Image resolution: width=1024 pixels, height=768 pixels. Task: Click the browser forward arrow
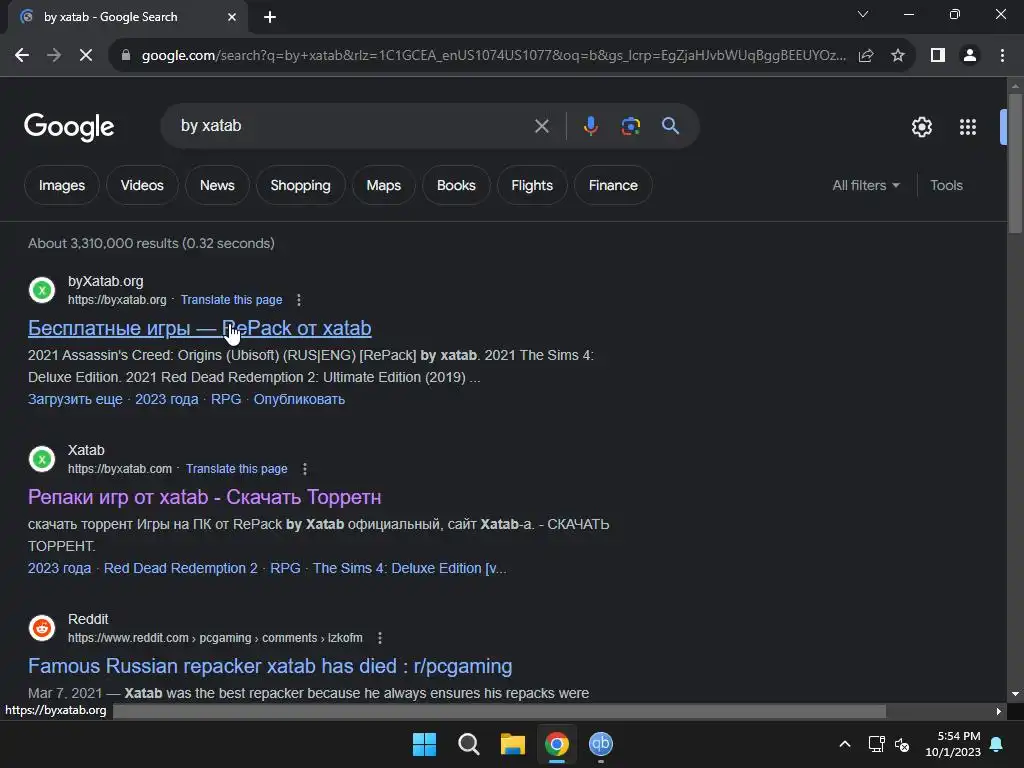(54, 56)
